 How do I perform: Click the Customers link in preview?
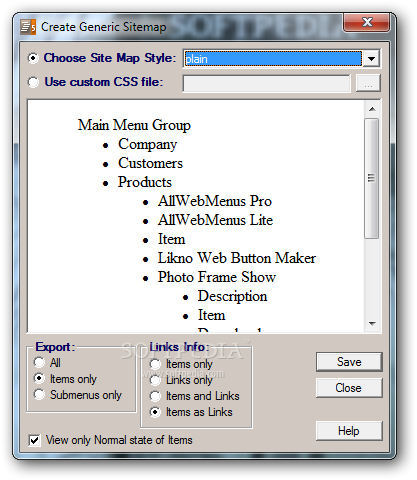pos(151,163)
